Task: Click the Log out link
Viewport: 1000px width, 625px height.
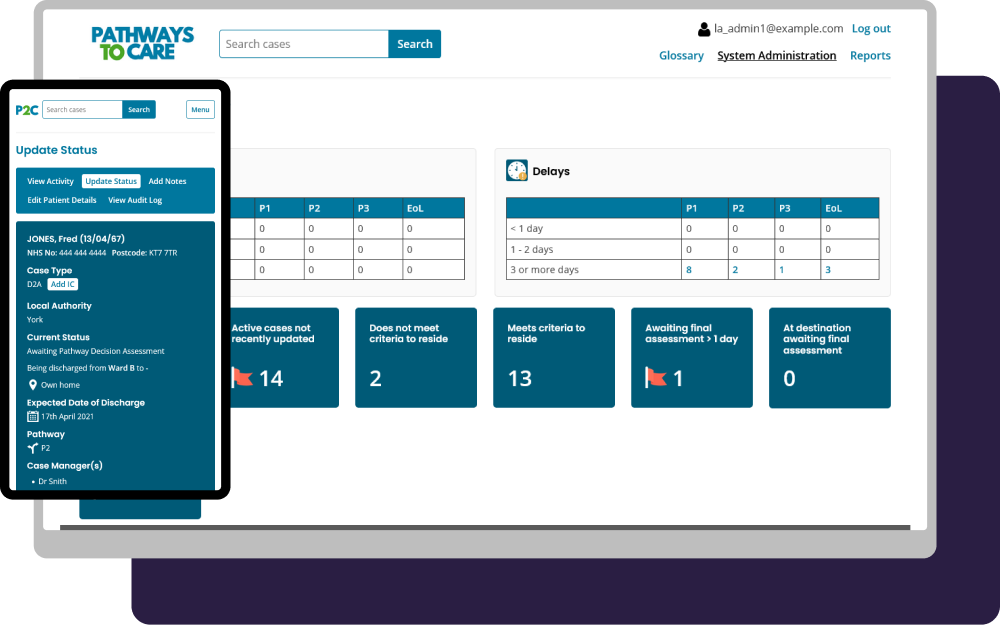Action: pos(871,29)
